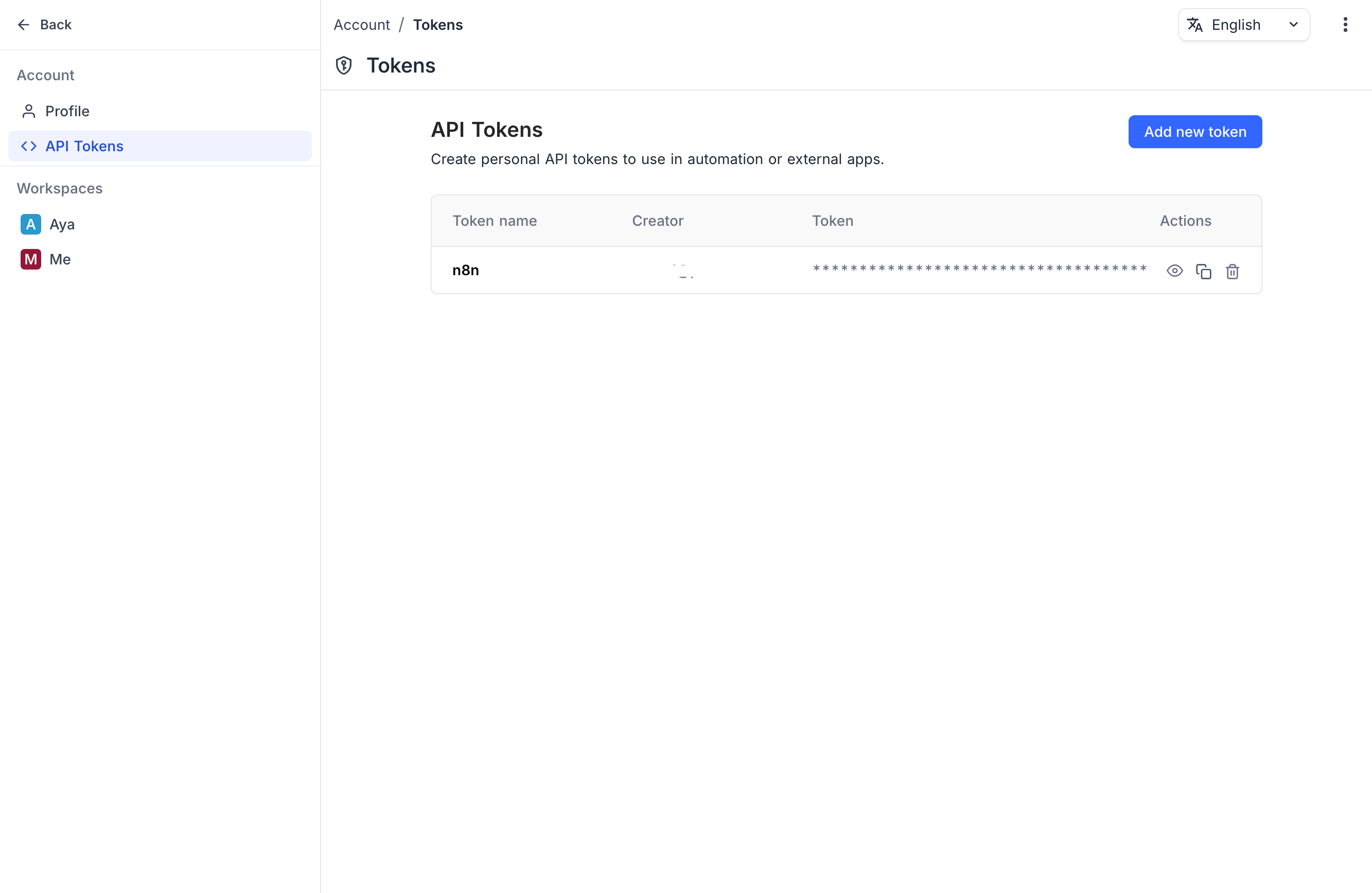Open the English language dropdown
This screenshot has height=893, width=1372.
point(1236,25)
